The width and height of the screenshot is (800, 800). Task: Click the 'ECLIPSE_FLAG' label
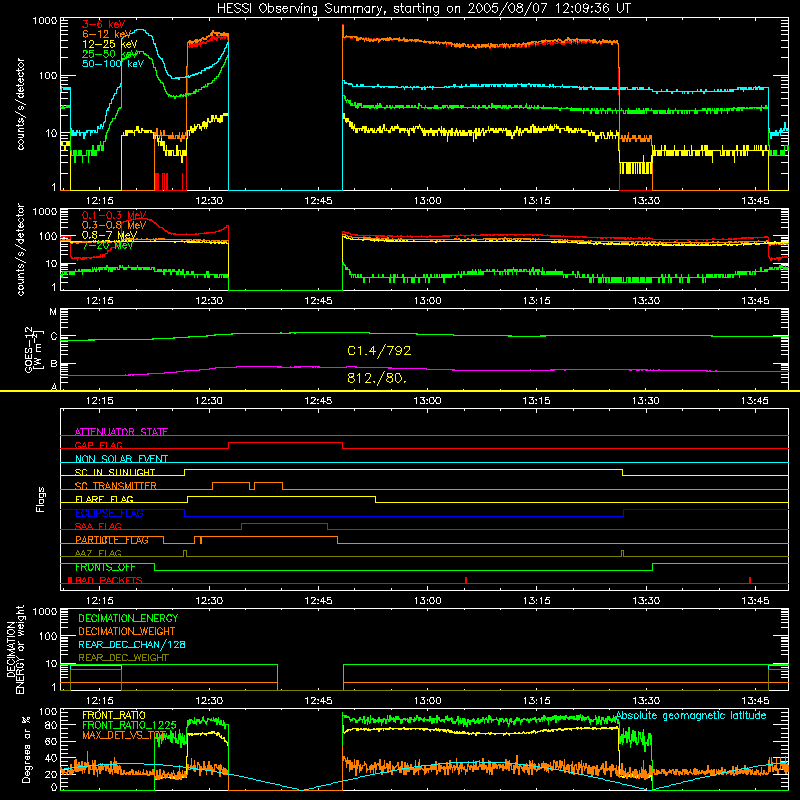coord(109,513)
